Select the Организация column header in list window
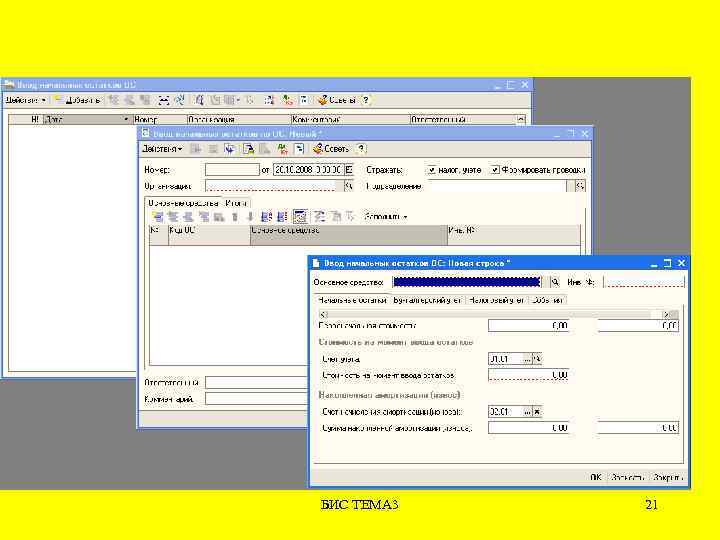720x540 pixels. 238,119
